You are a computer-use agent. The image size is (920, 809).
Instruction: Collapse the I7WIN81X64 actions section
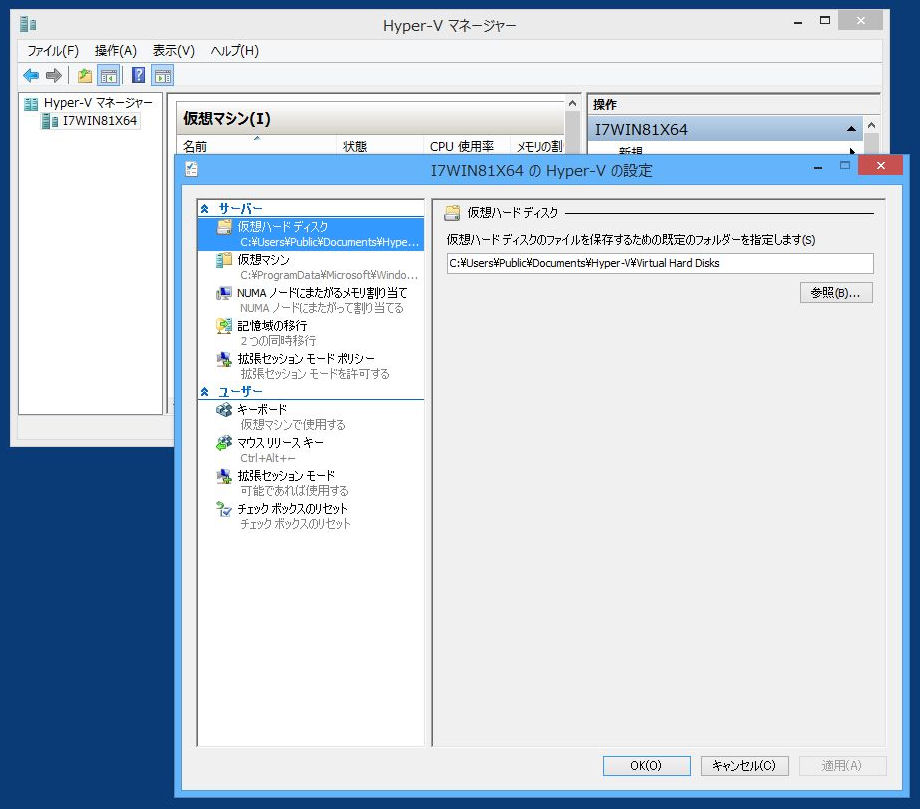(x=851, y=130)
